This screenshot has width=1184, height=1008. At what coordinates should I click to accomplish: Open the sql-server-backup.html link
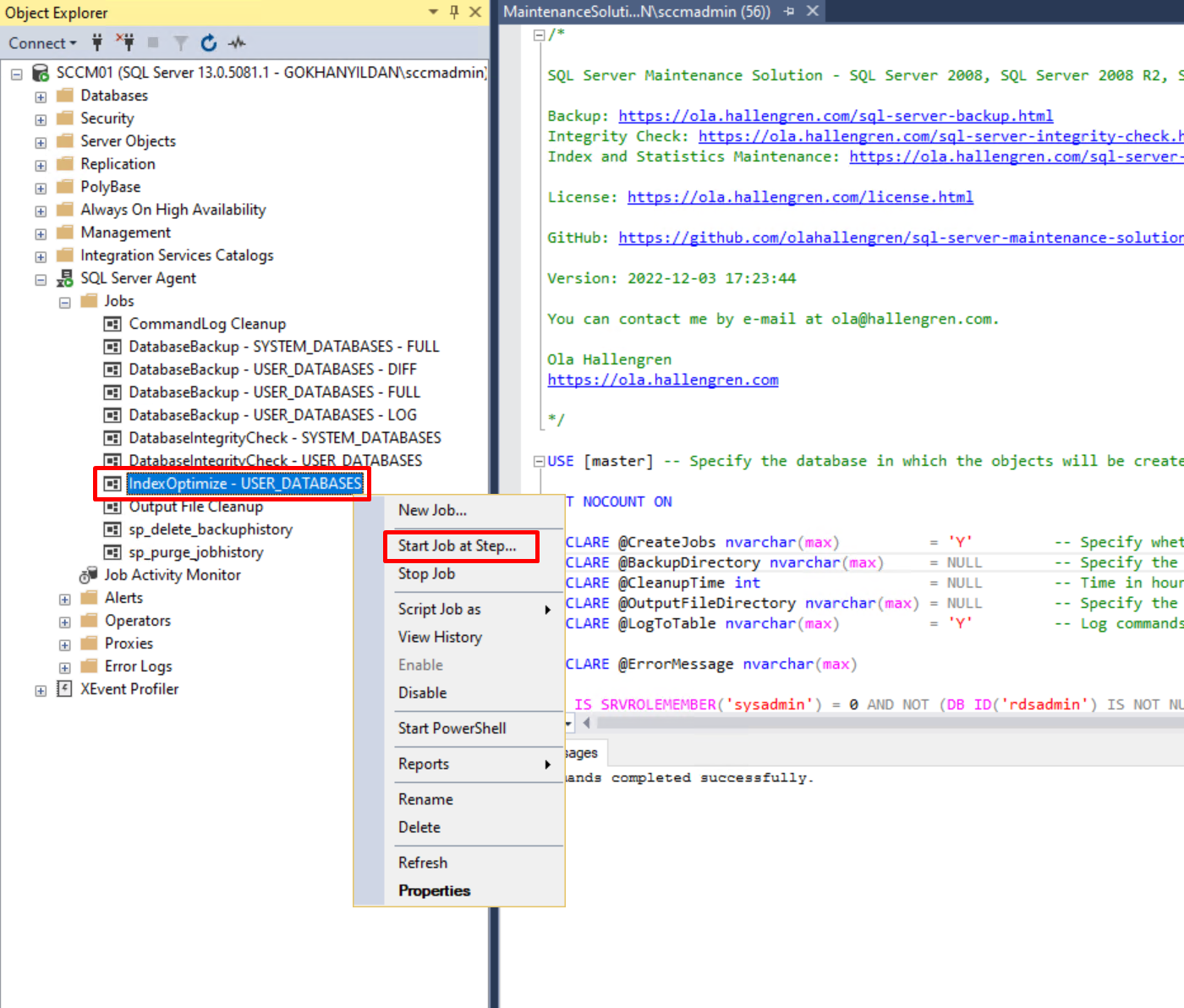(836, 116)
